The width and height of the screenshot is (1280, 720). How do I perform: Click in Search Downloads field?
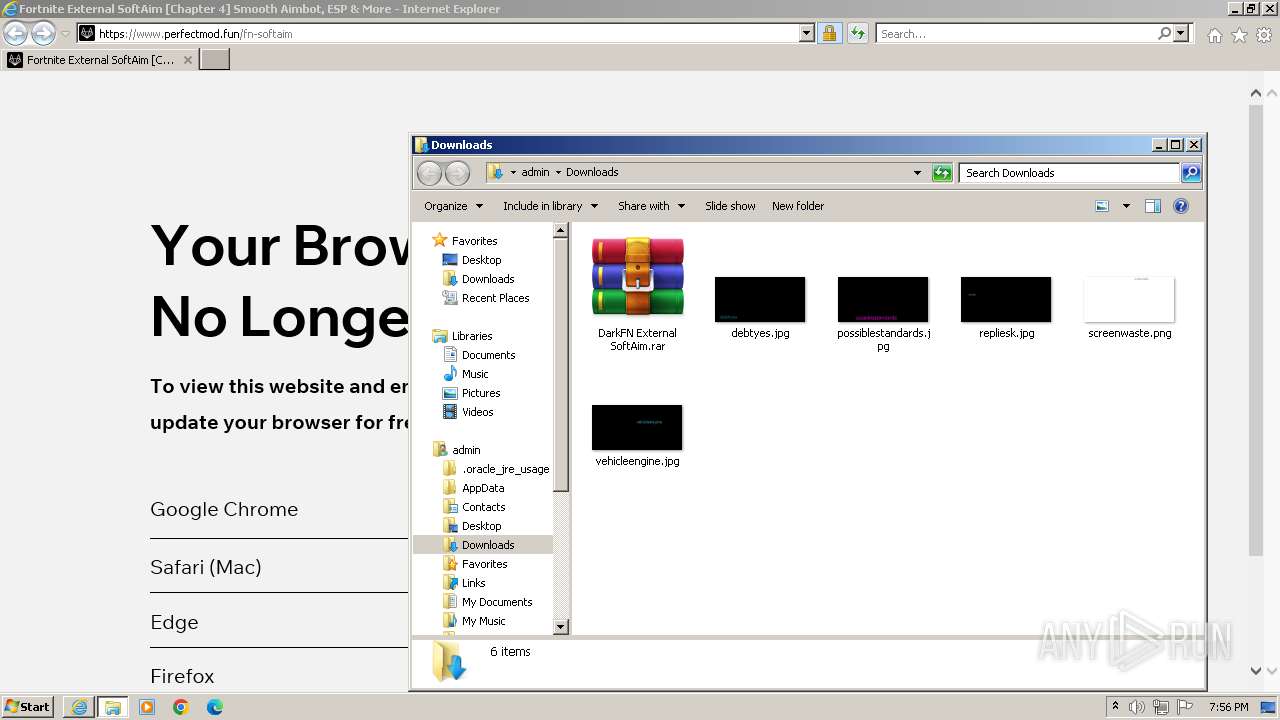point(1068,173)
